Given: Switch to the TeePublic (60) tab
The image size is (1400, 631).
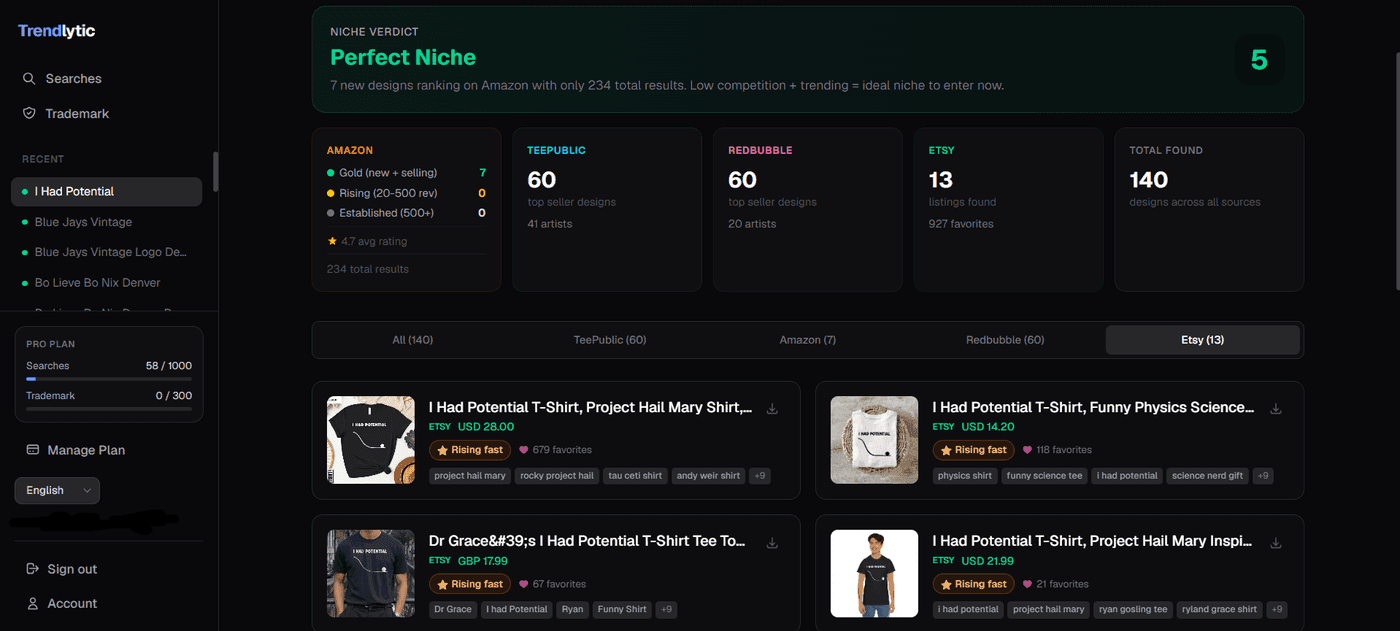Looking at the screenshot, I should [x=610, y=340].
